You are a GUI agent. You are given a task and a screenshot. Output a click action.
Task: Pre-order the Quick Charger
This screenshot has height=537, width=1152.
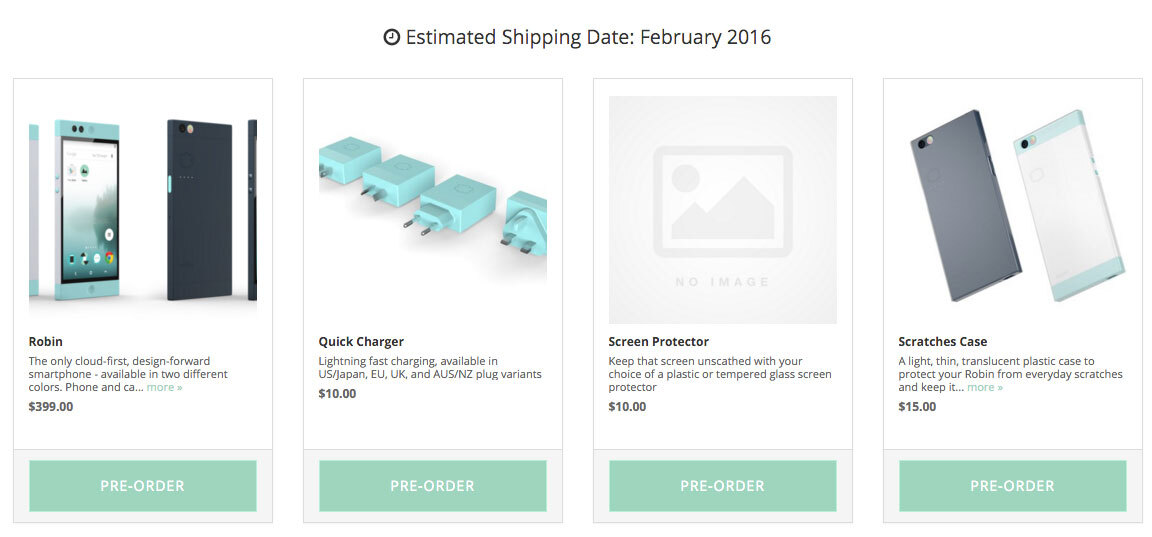coord(433,486)
